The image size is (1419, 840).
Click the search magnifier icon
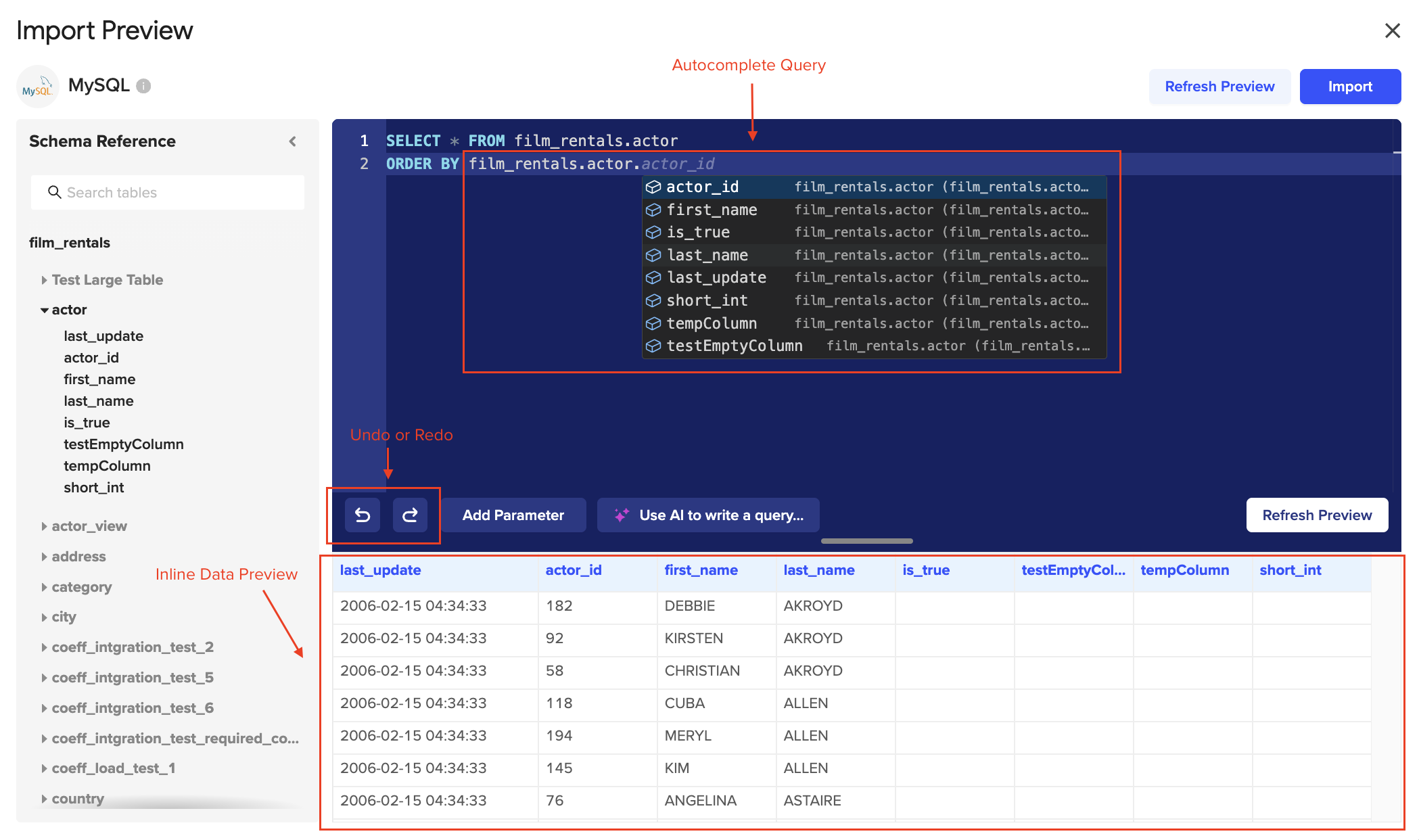pos(54,193)
